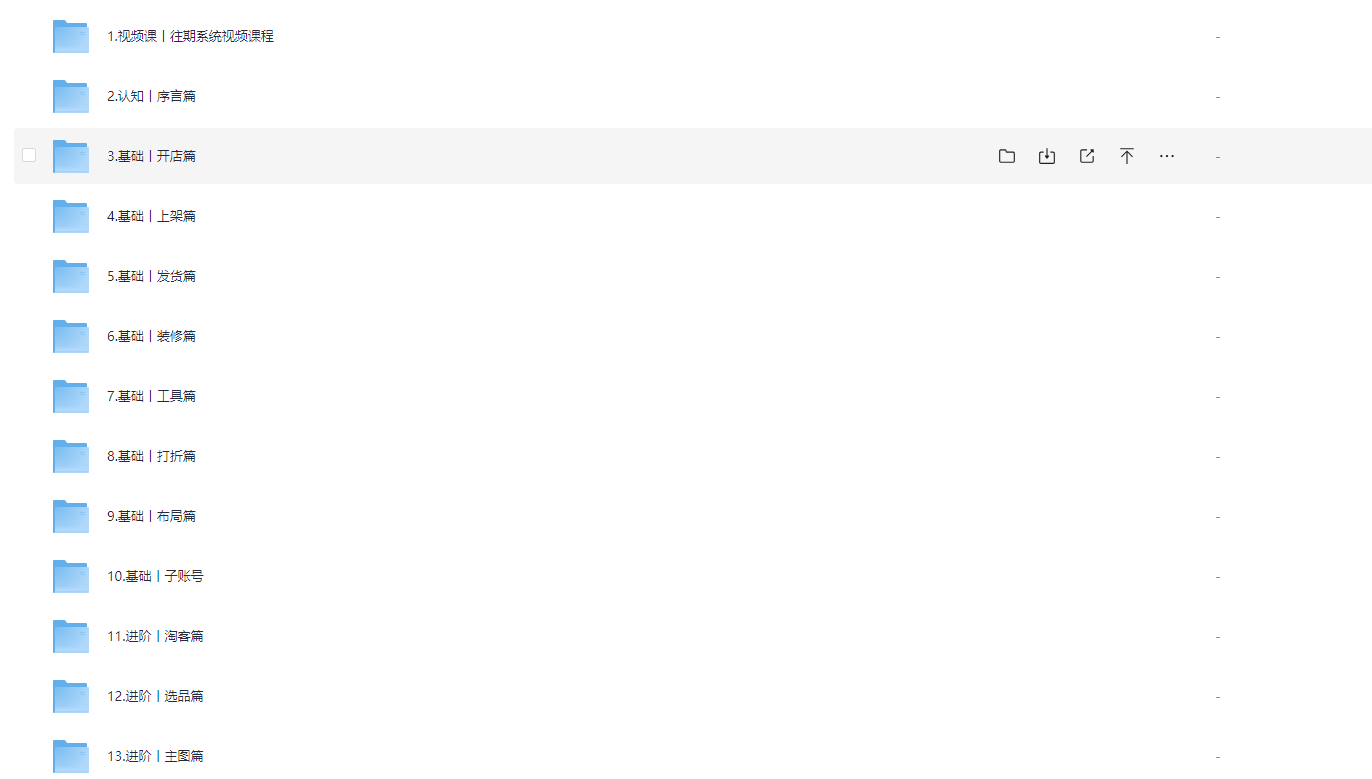Open the folder named 4.基础丨上架篇

click(x=151, y=216)
